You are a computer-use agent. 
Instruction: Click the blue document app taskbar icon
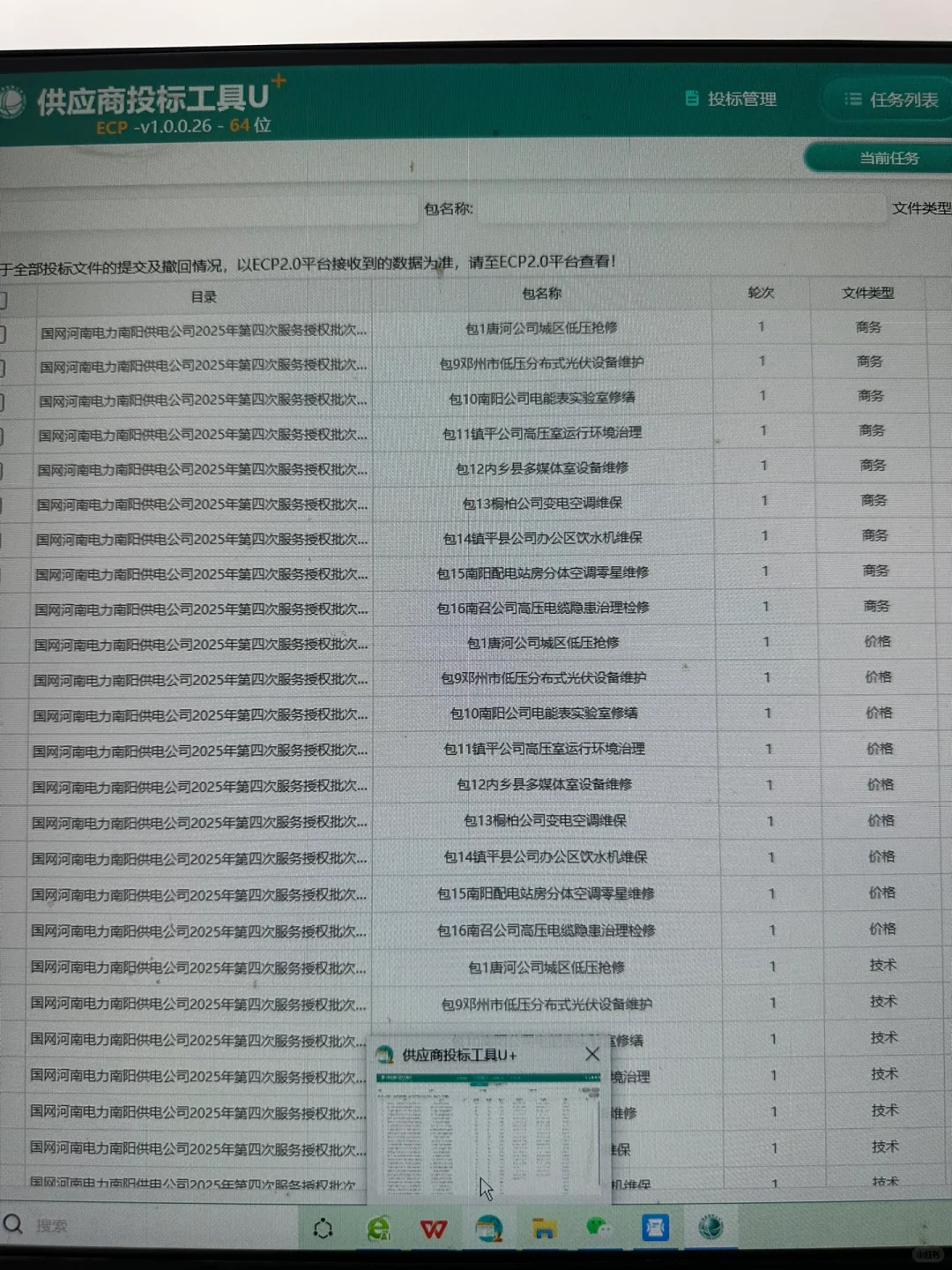click(656, 1228)
